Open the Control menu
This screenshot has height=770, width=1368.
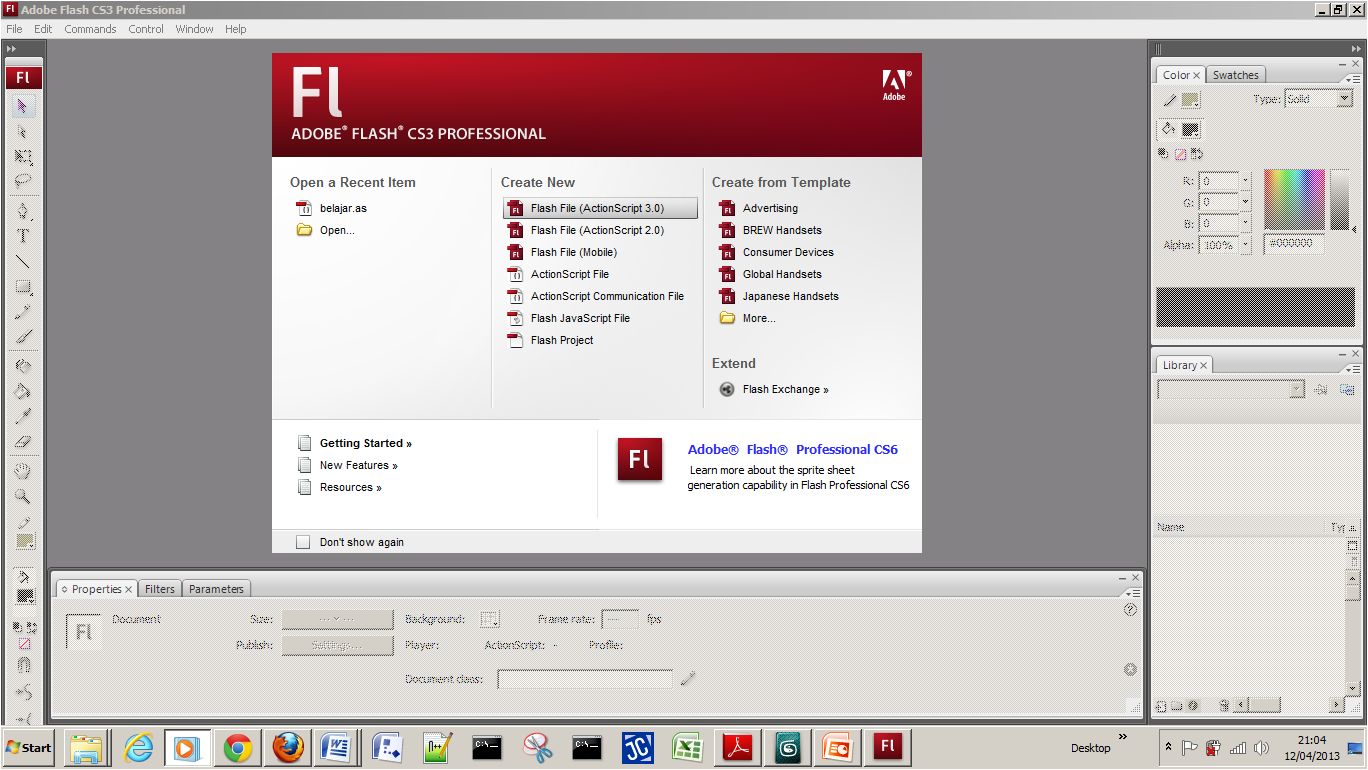pyautogui.click(x=146, y=29)
